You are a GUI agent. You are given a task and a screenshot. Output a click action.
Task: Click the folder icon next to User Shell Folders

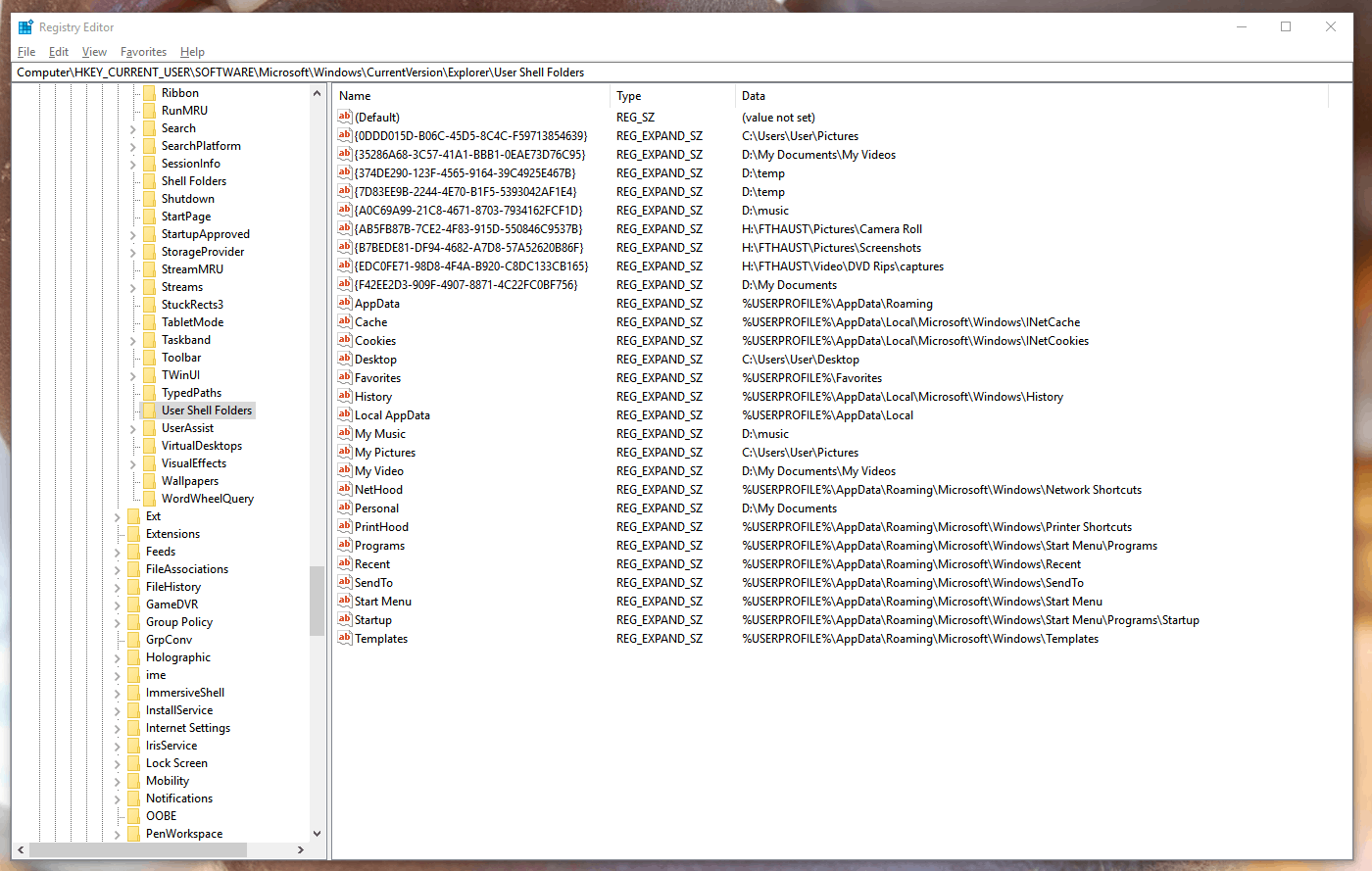149,411
